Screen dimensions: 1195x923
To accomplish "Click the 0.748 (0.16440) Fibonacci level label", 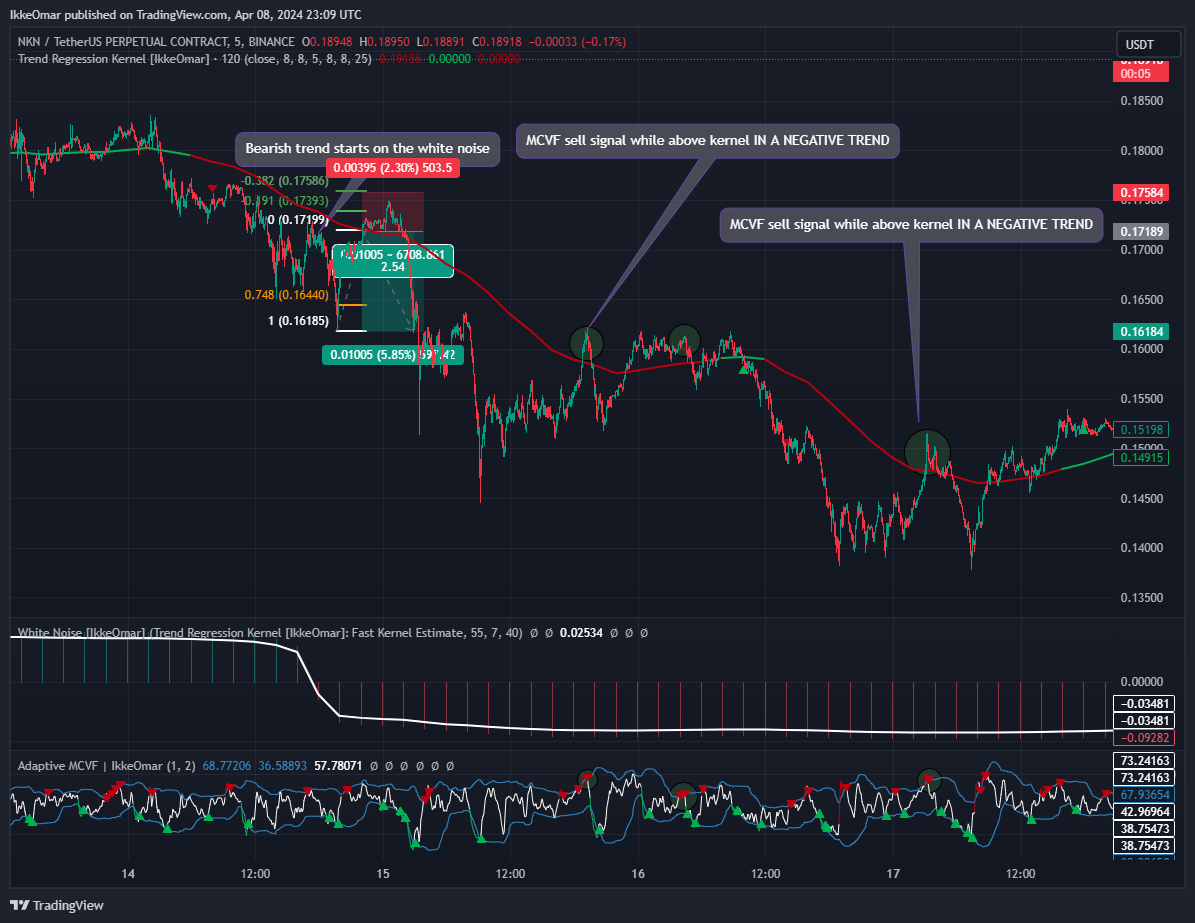I will (x=287, y=295).
